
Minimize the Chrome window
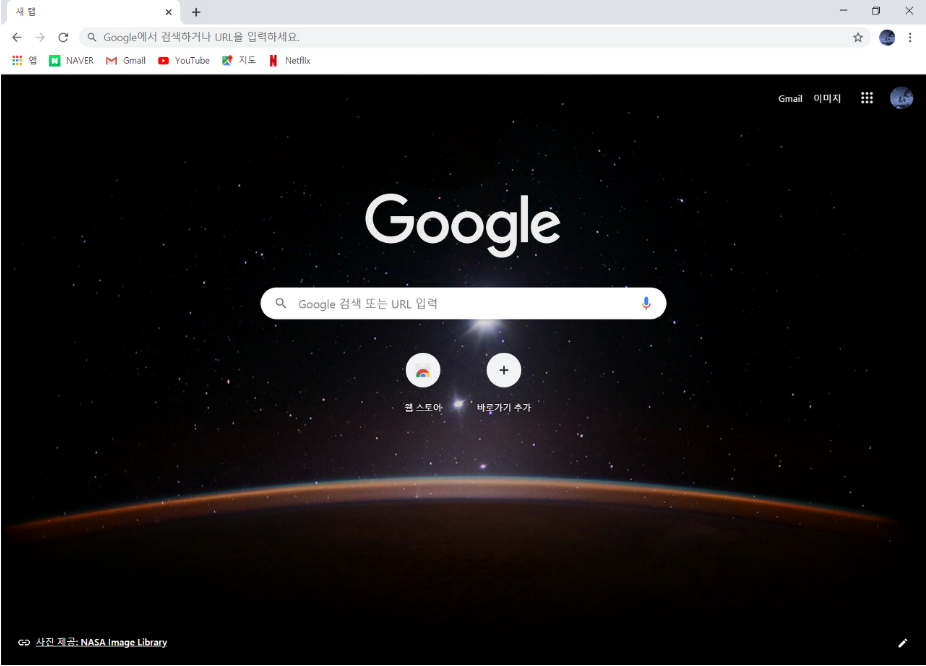843,11
